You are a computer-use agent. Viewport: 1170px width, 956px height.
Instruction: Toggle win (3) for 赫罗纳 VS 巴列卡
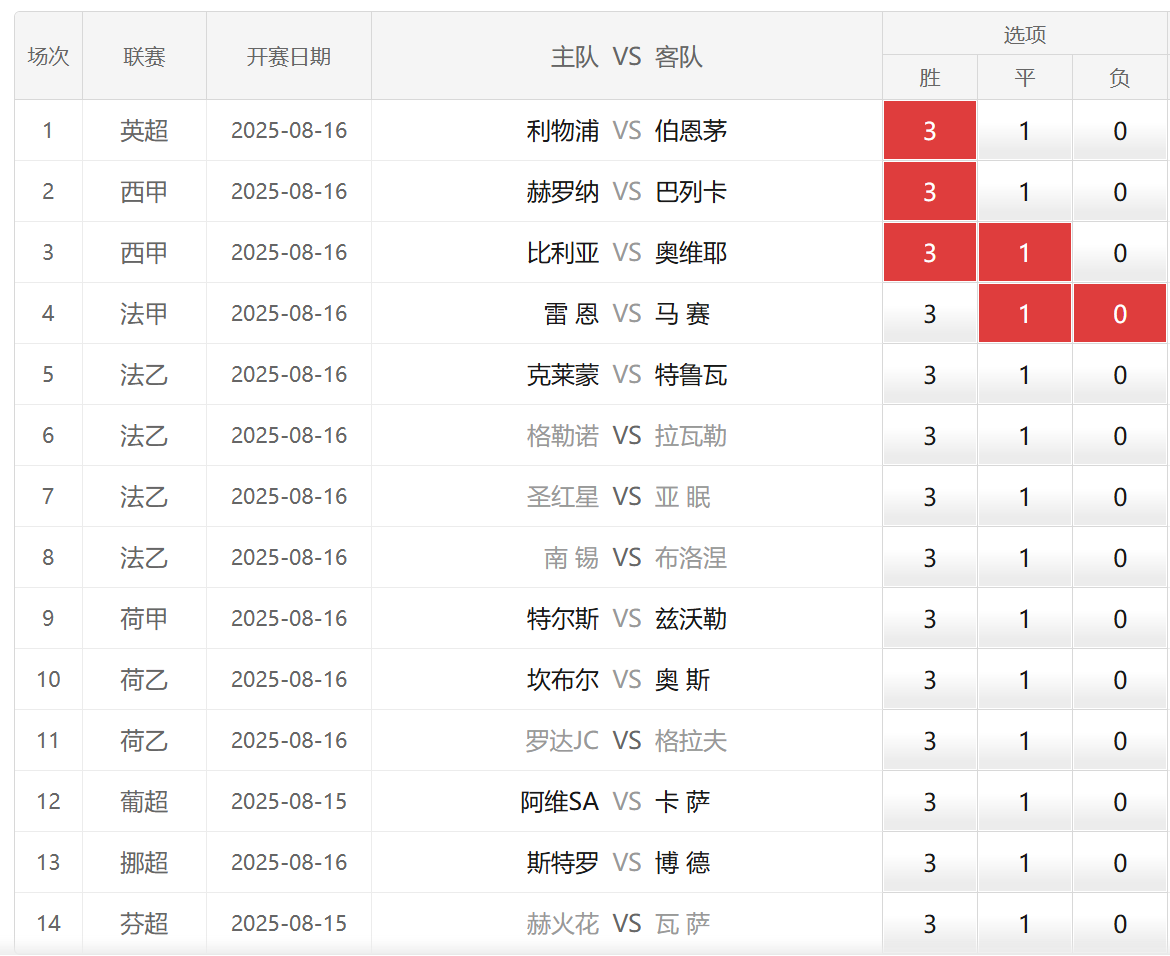pos(930,192)
